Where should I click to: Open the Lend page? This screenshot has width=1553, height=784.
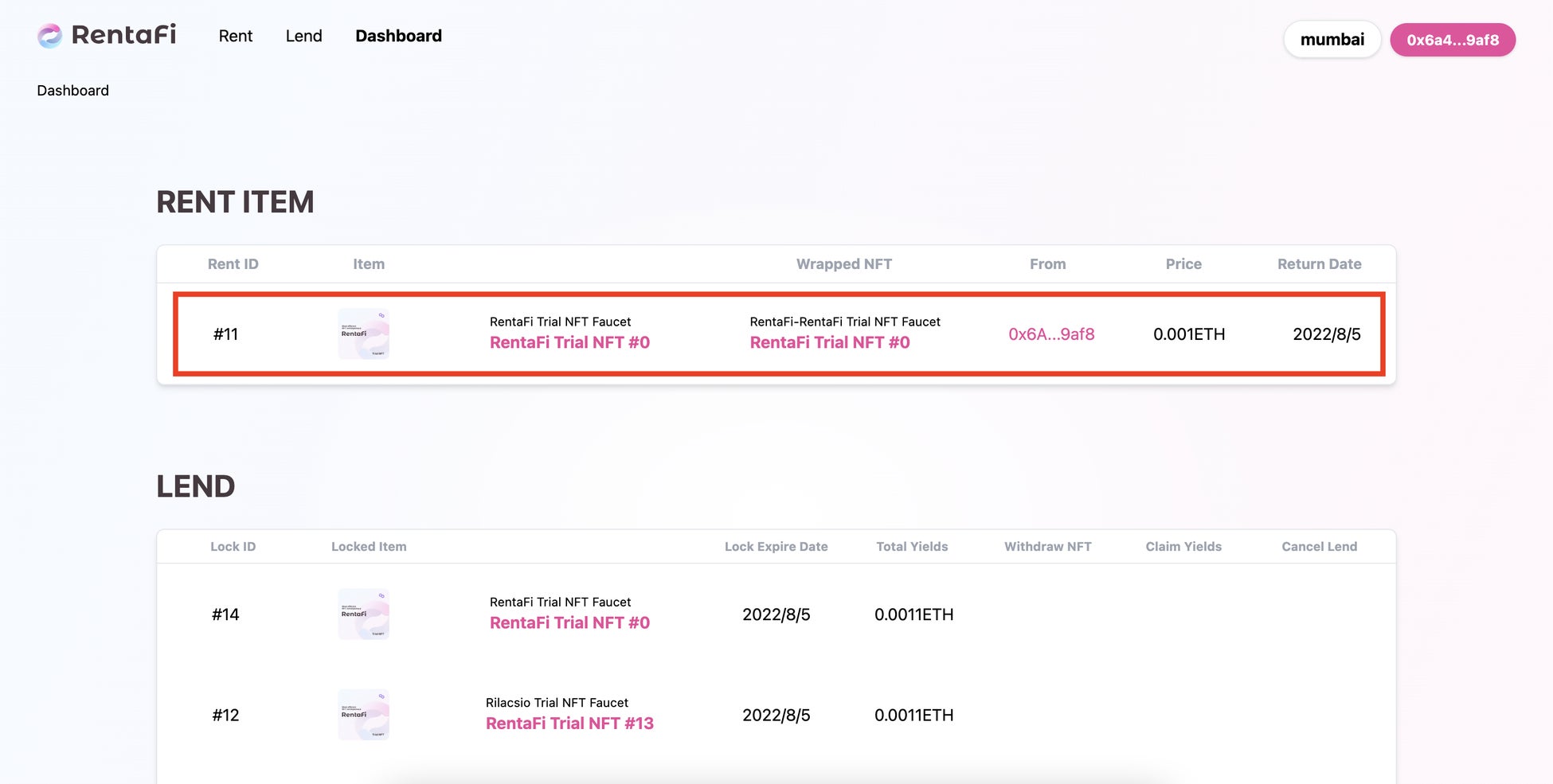point(303,36)
